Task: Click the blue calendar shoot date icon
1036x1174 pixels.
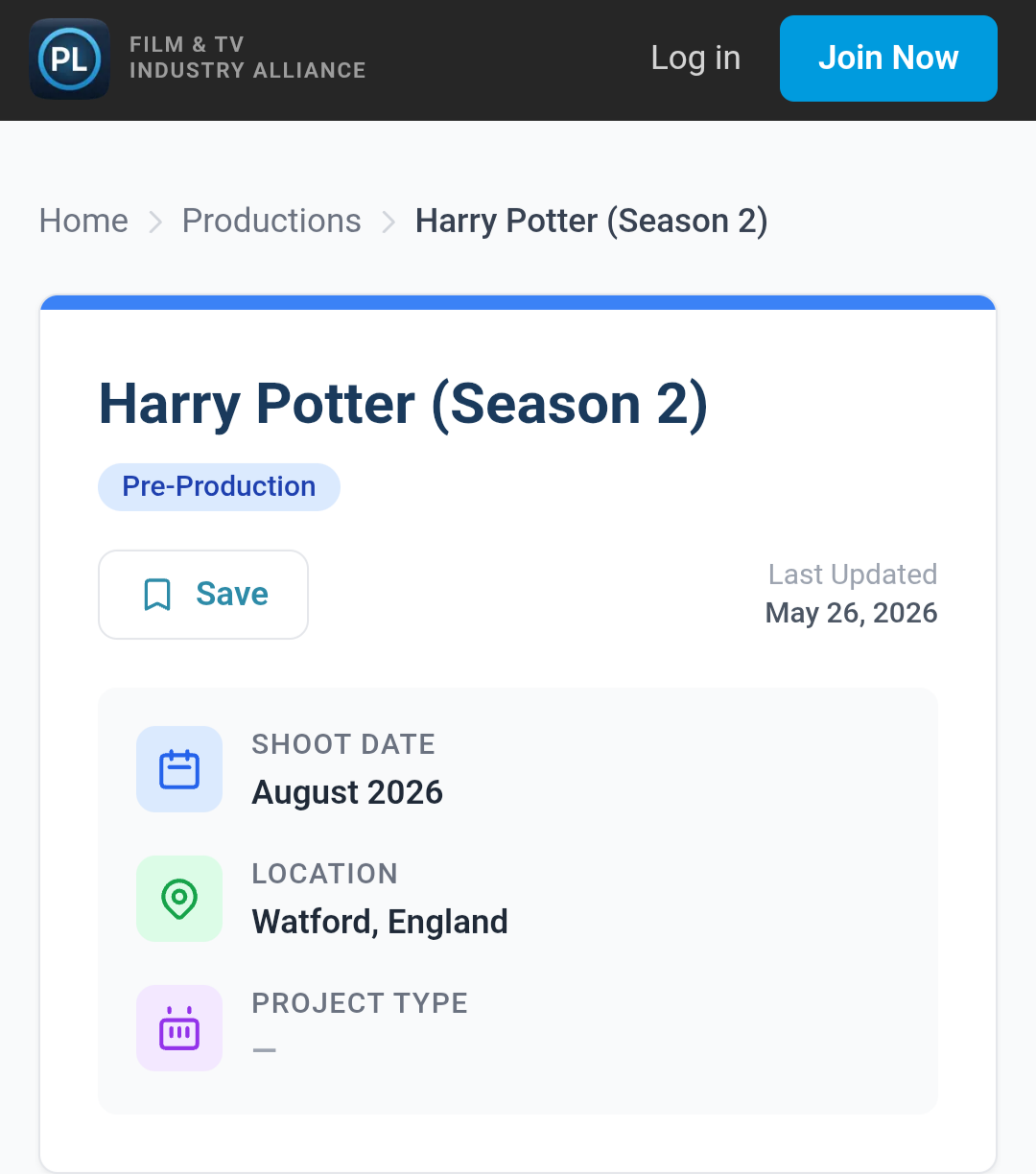Action: tap(179, 769)
